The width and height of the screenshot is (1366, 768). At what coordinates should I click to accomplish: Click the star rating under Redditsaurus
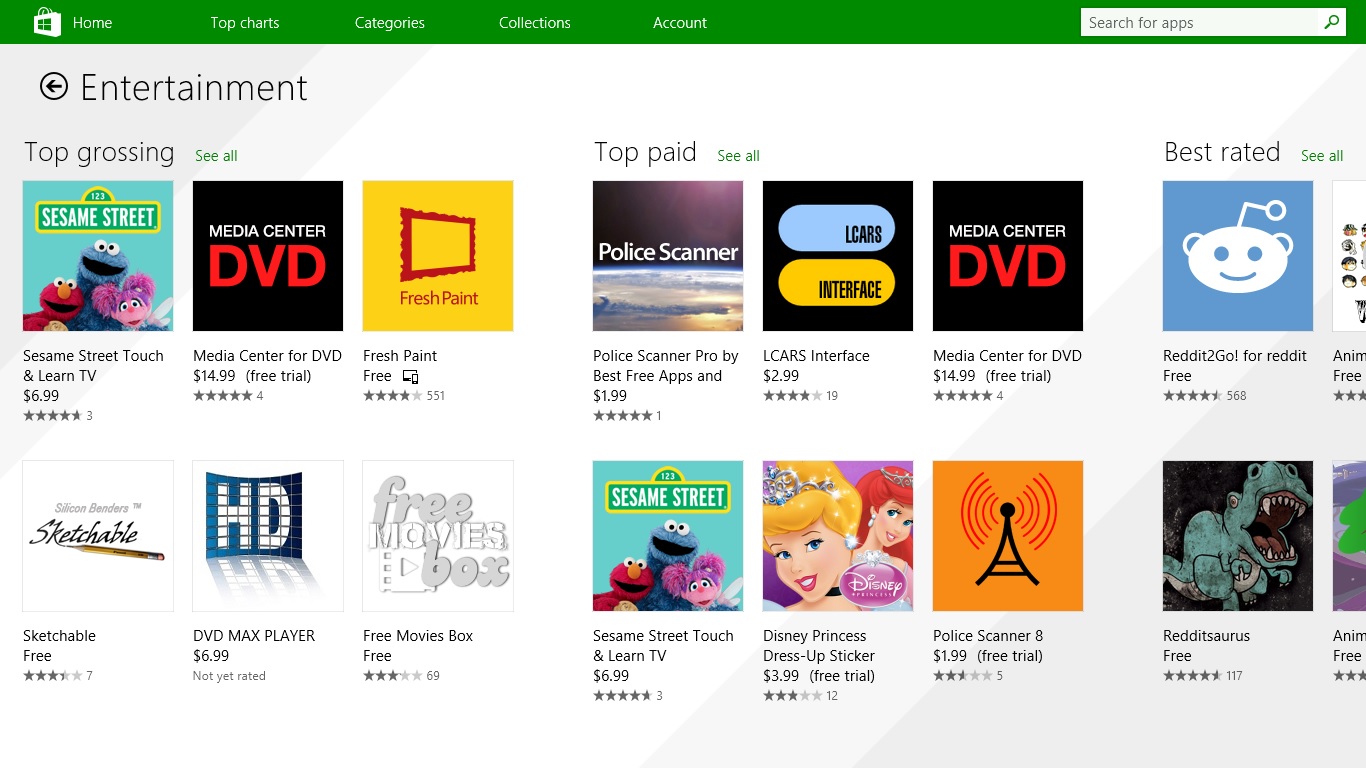click(x=1192, y=676)
